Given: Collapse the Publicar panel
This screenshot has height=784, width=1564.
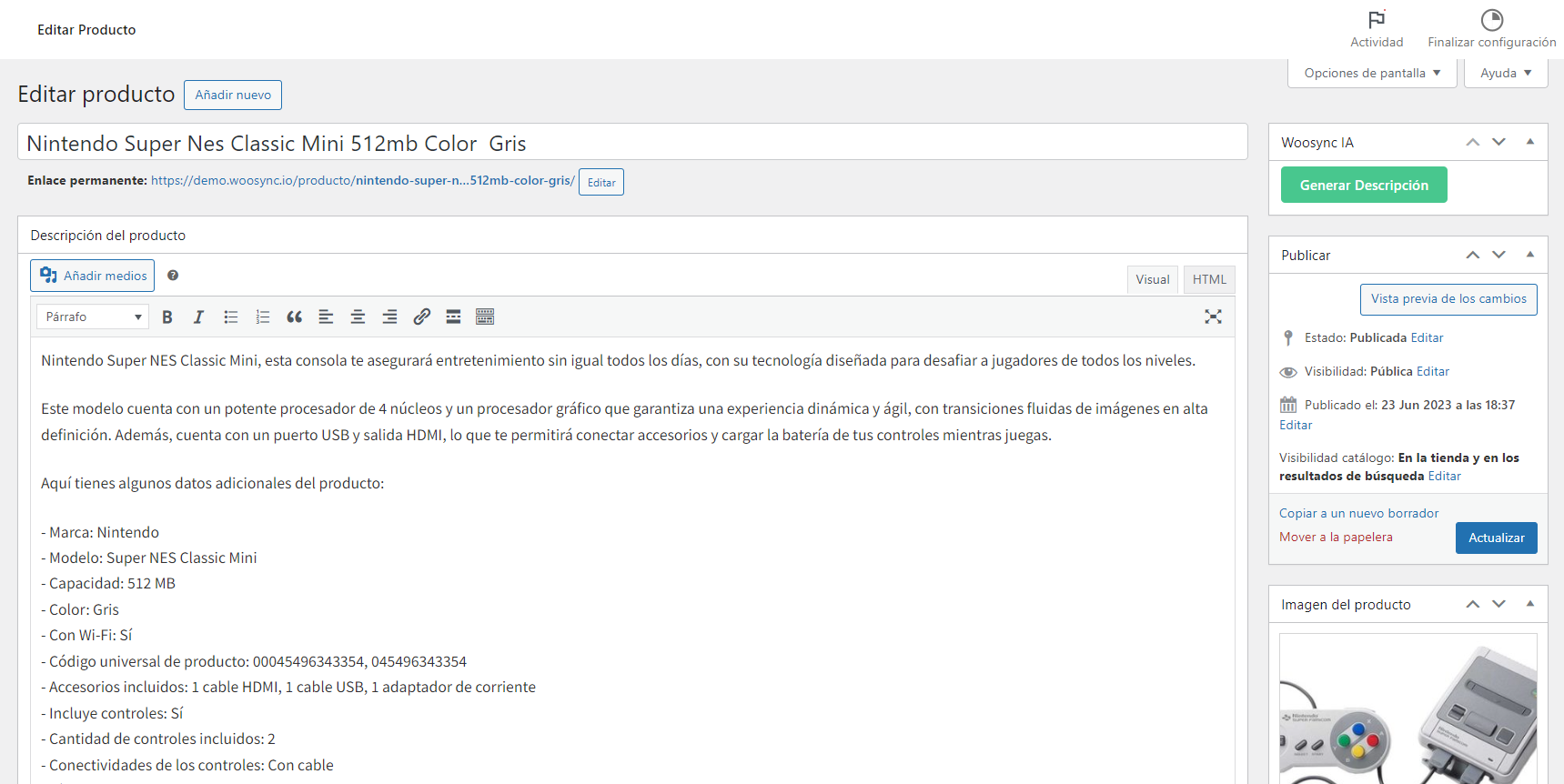Looking at the screenshot, I should click(1530, 255).
